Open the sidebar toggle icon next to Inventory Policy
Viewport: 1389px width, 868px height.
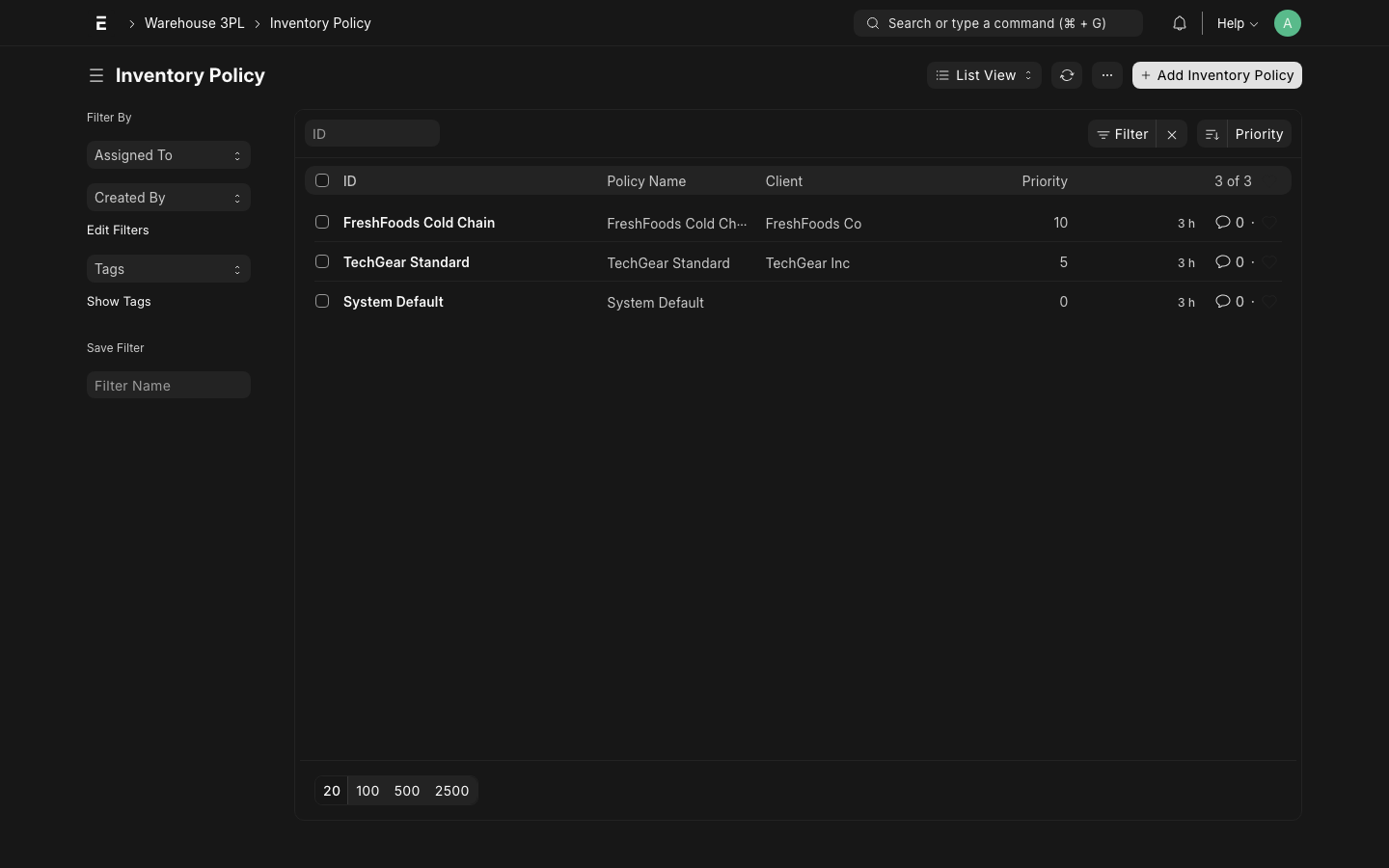[96, 75]
